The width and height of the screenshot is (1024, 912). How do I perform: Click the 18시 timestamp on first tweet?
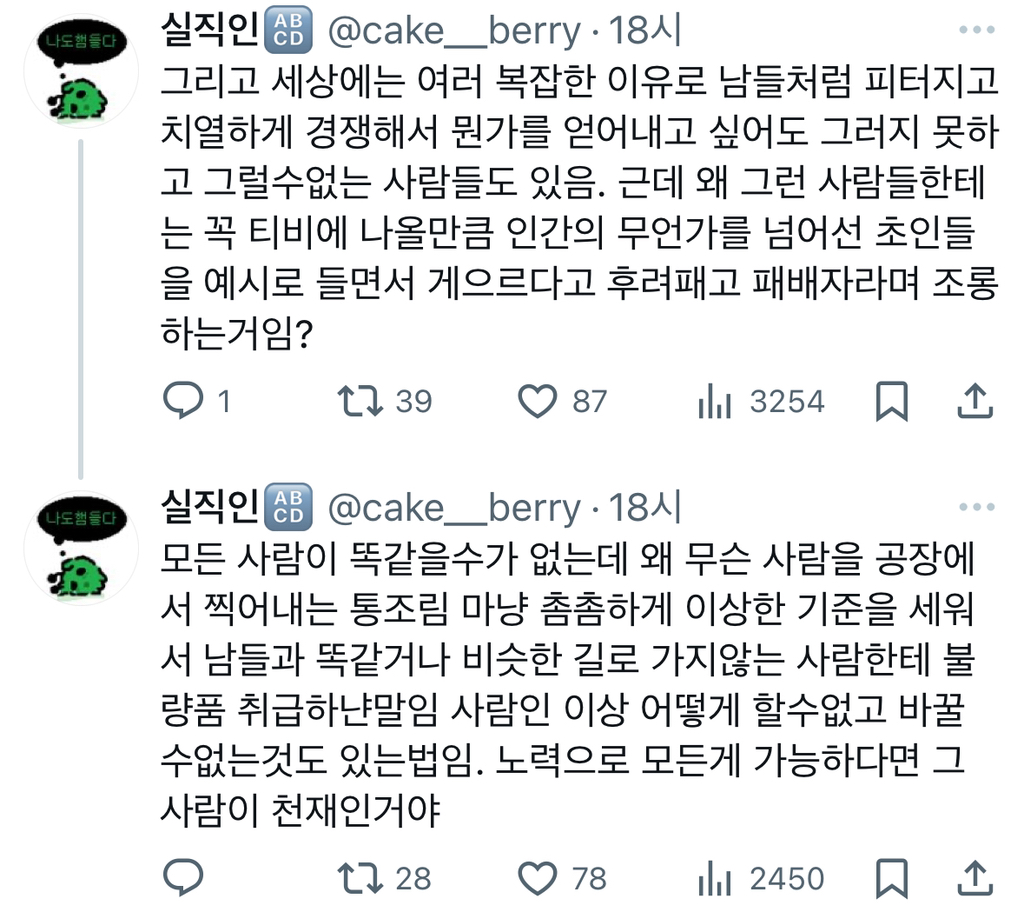pyautogui.click(x=645, y=32)
